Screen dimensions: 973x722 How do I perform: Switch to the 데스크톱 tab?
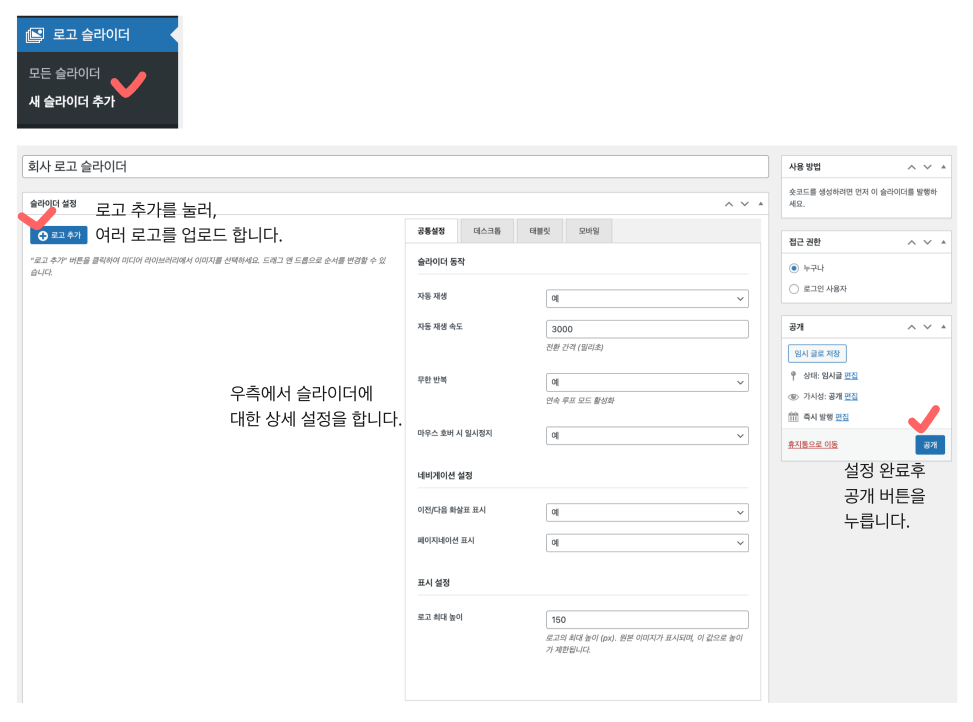(487, 231)
